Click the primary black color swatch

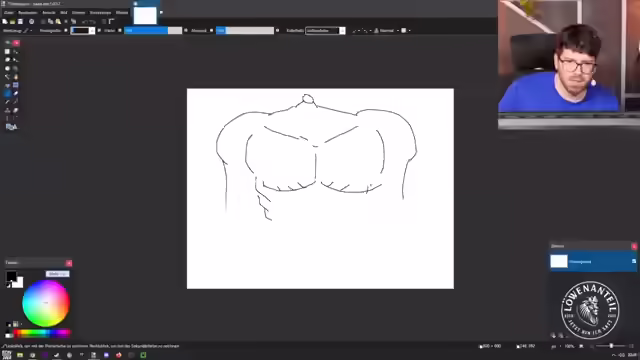pos(11,276)
